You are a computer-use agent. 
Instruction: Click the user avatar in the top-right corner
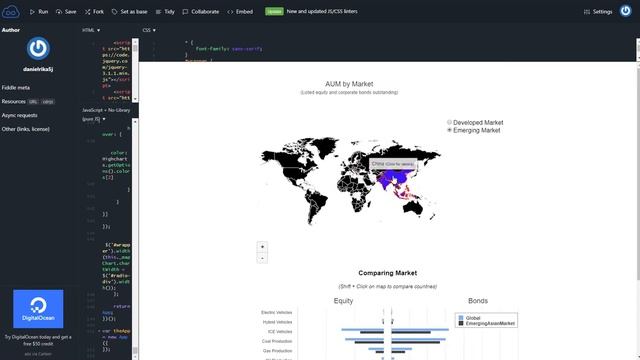[626, 11]
